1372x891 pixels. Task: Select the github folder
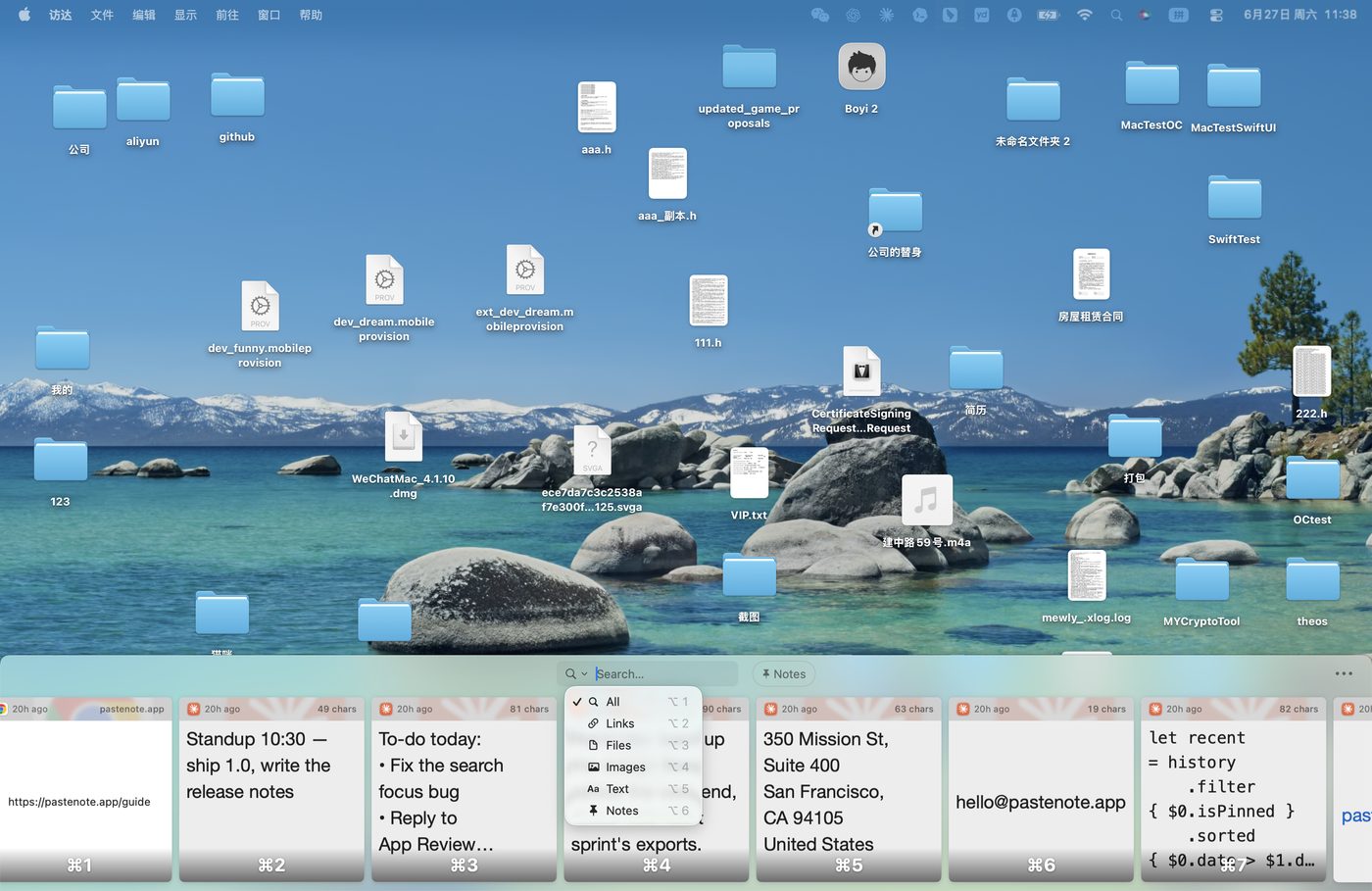tap(237, 95)
